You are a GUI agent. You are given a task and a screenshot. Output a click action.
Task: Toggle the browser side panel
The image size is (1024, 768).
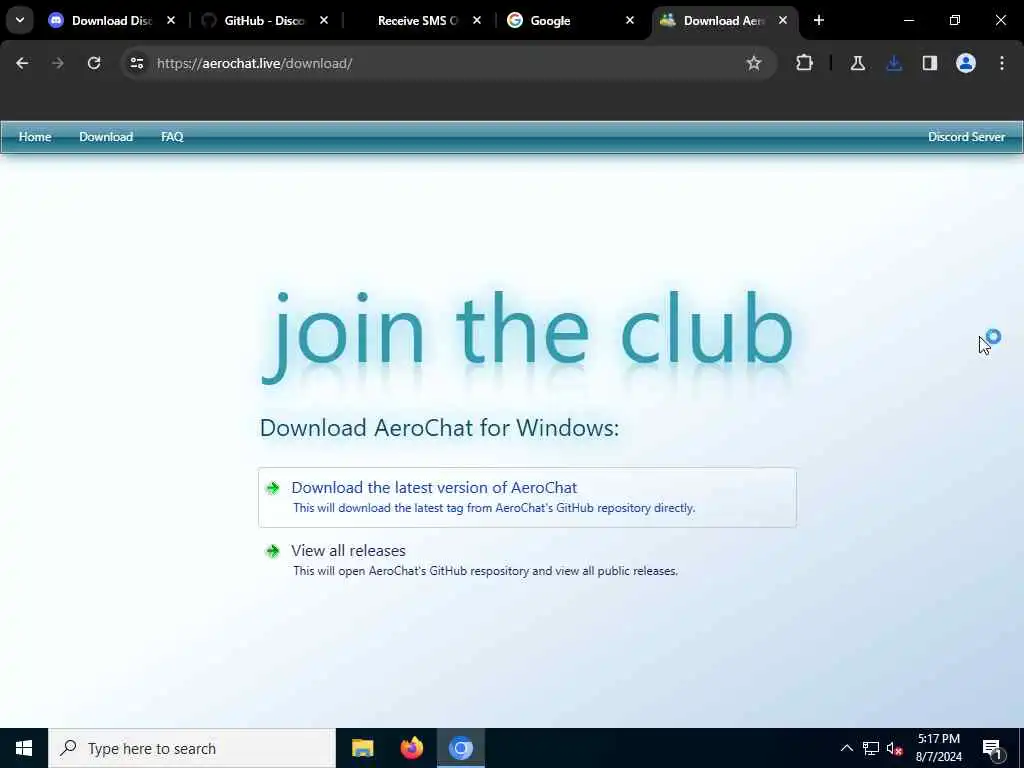(930, 63)
